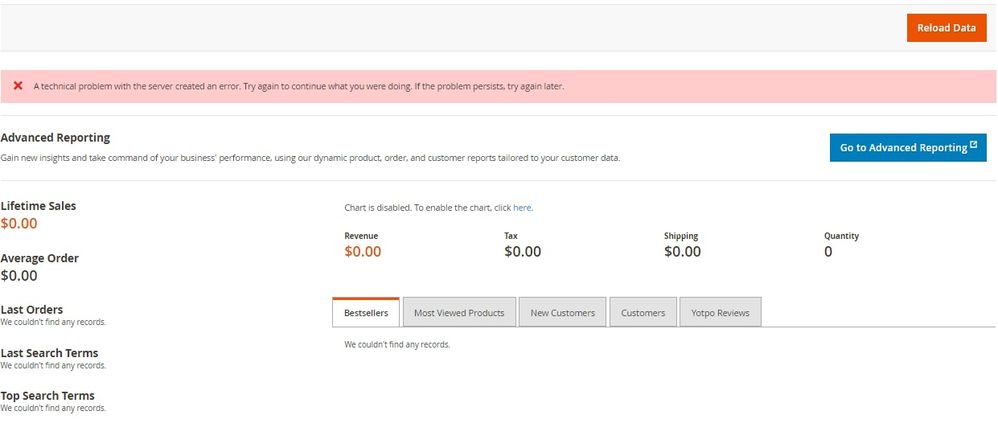This screenshot has height=428, width=998.
Task: Switch to Most Viewed Products tab
Action: 459,313
